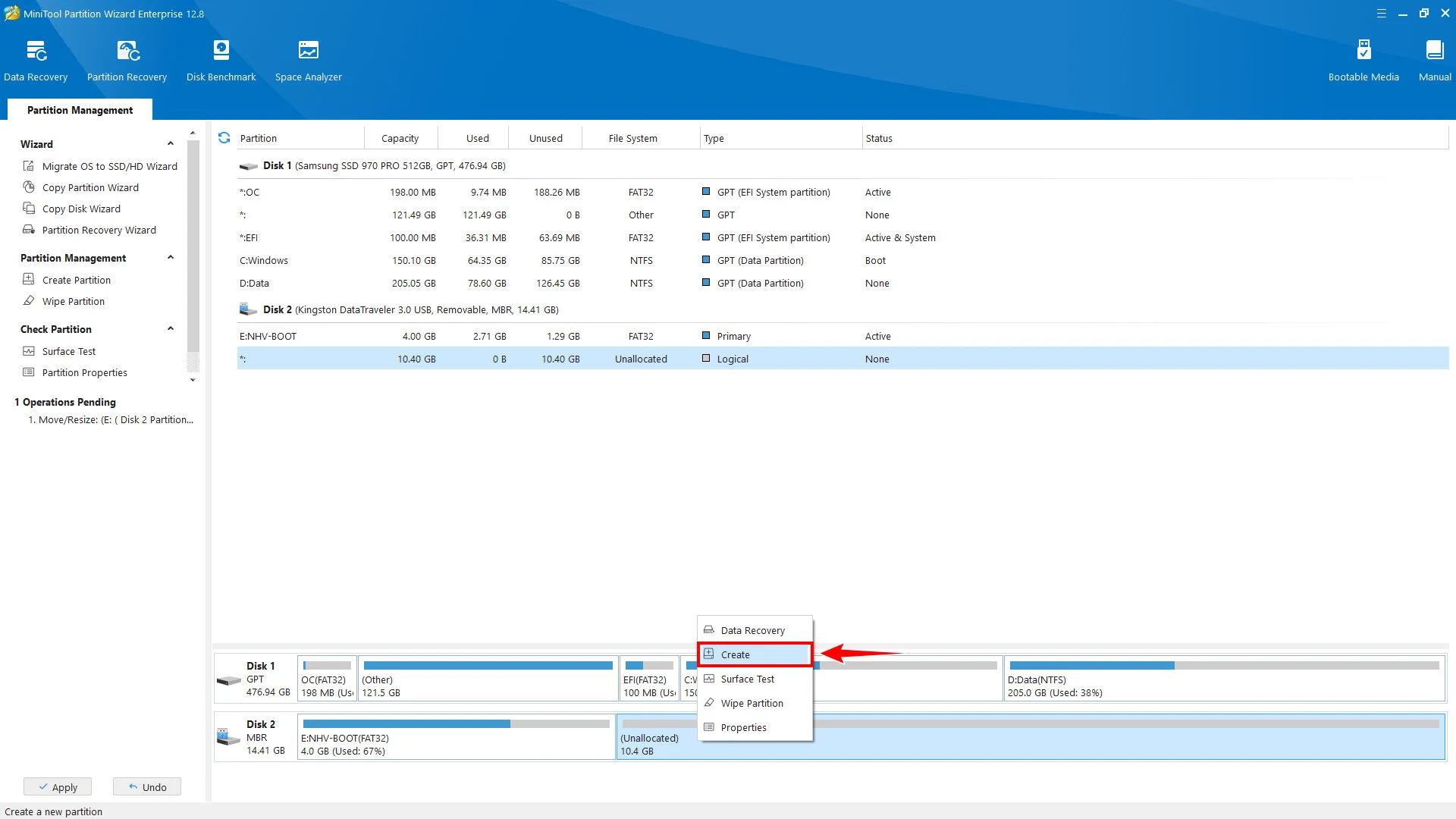Select Create in the context menu
Screen dimensions: 1456x819
tap(755, 654)
